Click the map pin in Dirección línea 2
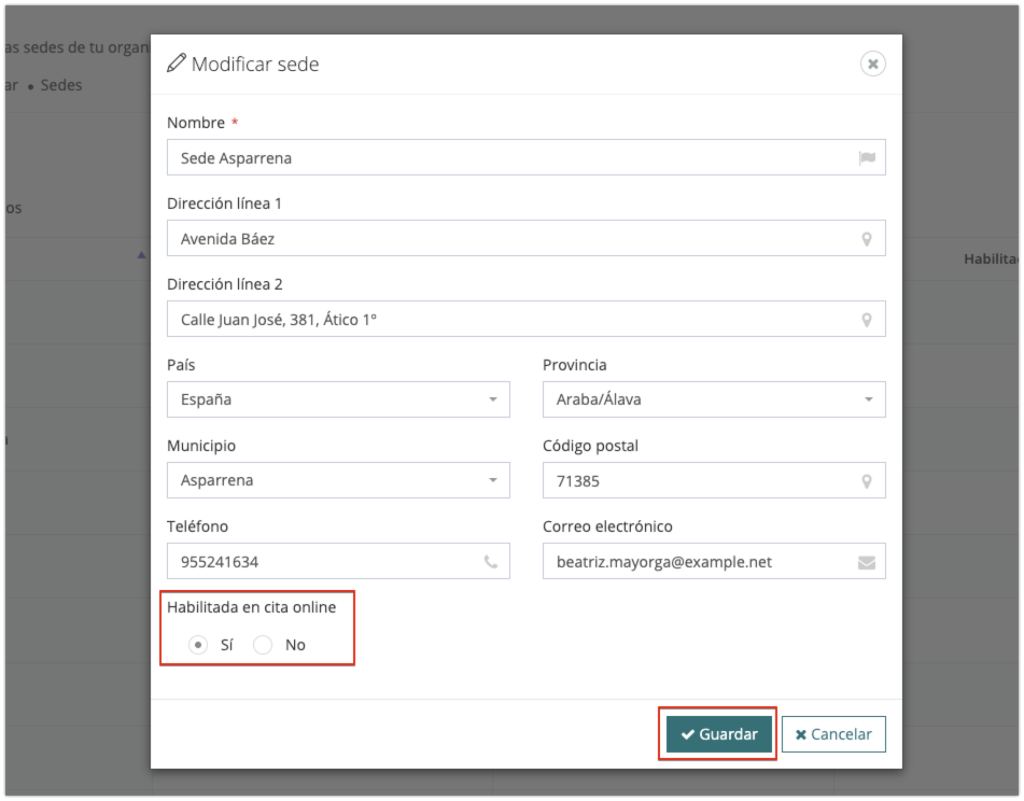 [867, 320]
